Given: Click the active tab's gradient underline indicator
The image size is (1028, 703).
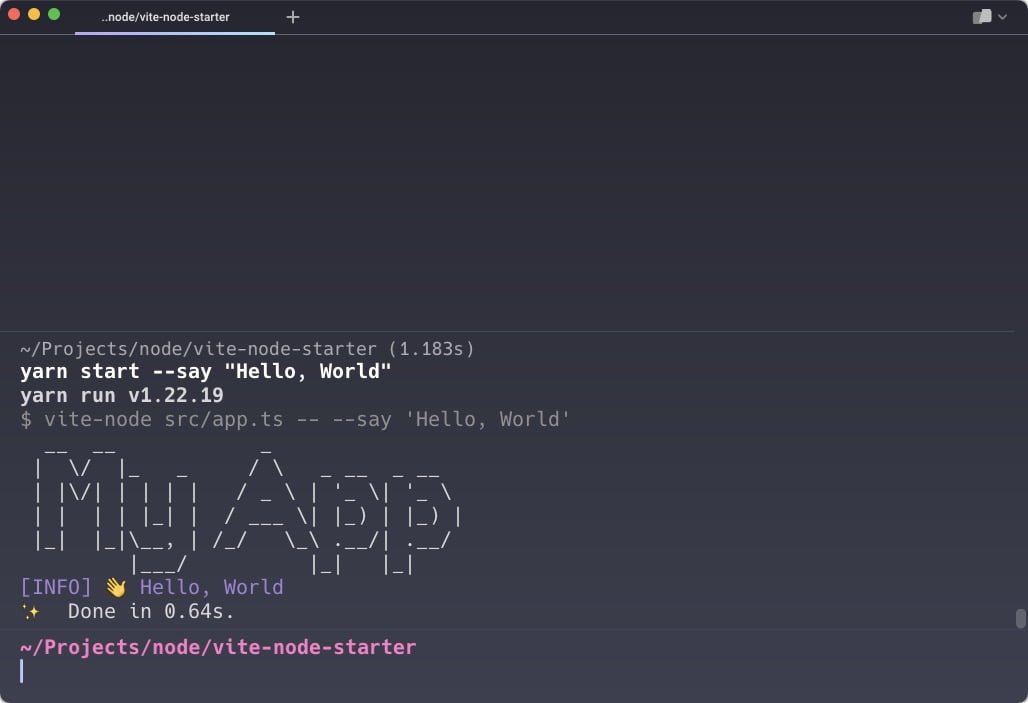Looking at the screenshot, I should point(175,33).
